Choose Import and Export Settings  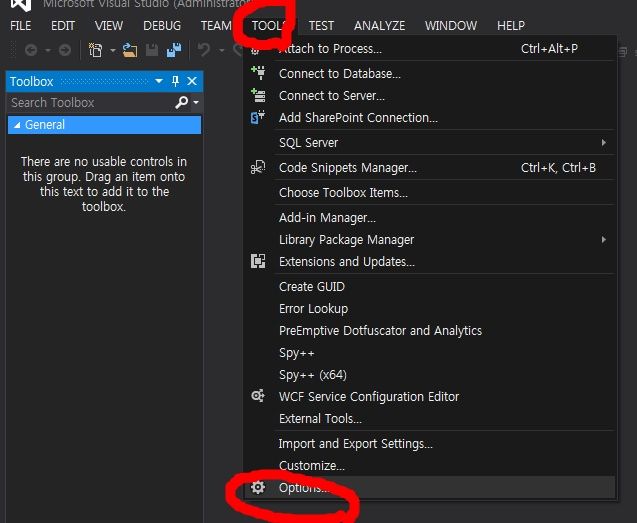431,444
